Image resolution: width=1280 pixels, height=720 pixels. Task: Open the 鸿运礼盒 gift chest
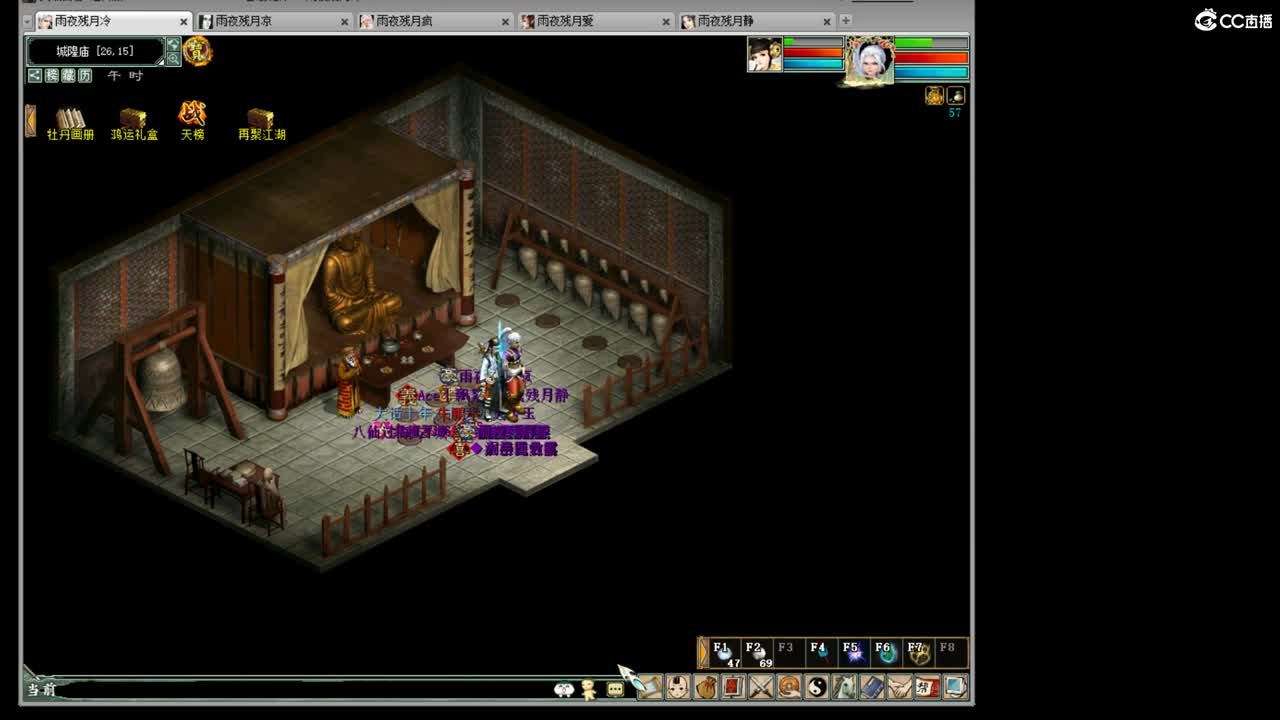pos(134,124)
